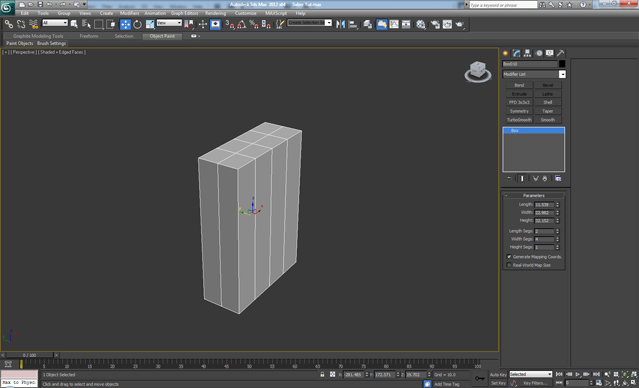Collapse the Parameters rollout
The height and width of the screenshot is (388, 639).
pos(533,196)
